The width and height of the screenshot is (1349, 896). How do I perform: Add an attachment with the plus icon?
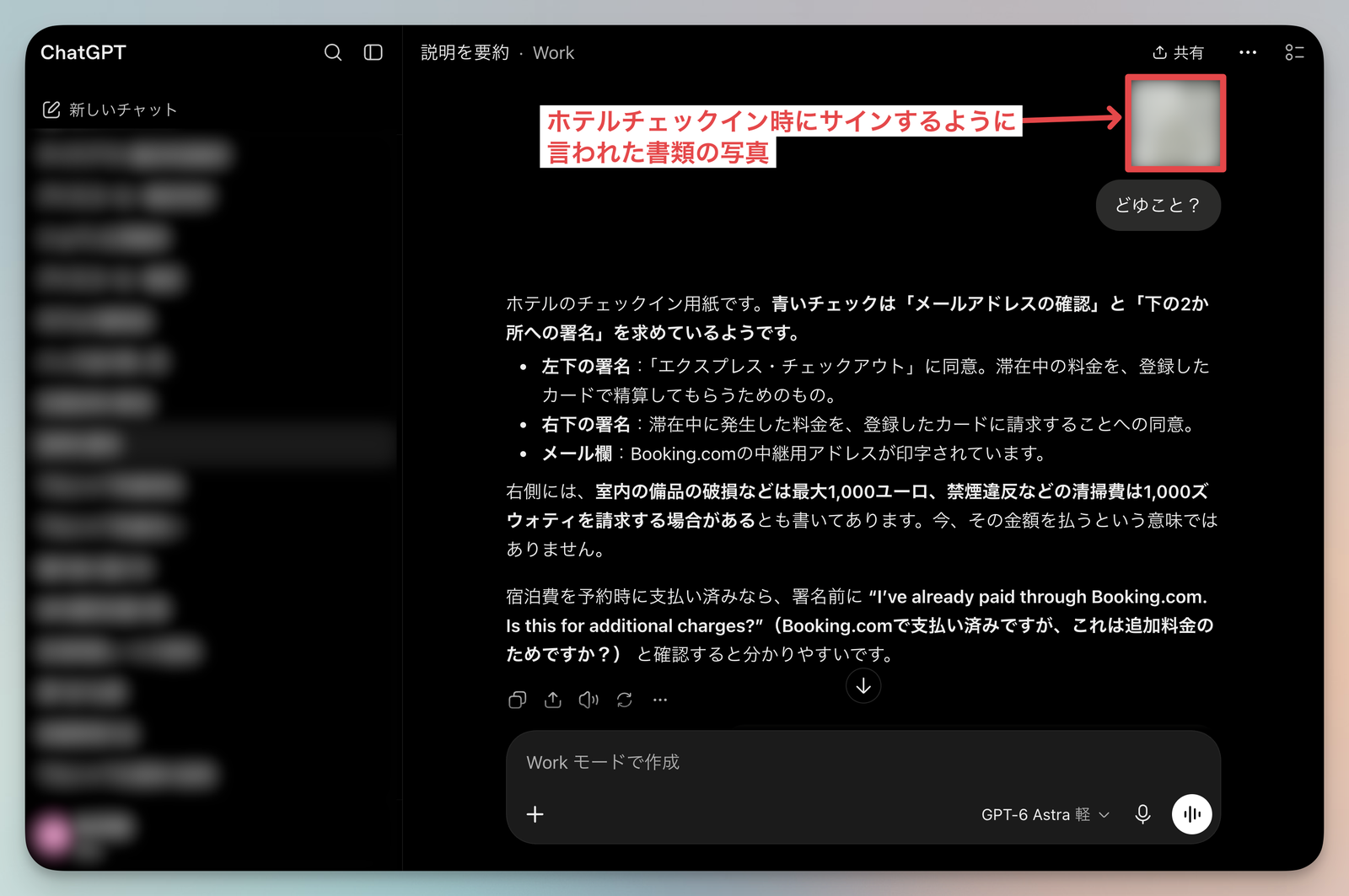[x=535, y=814]
